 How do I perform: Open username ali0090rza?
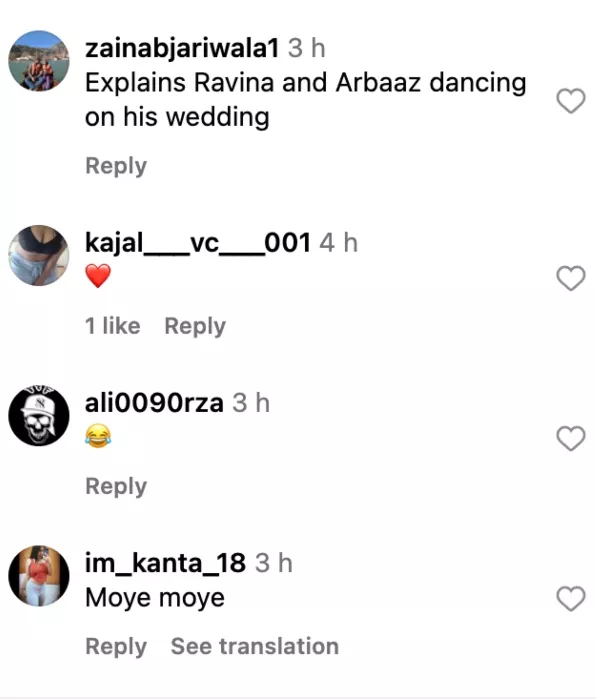[x=154, y=403]
